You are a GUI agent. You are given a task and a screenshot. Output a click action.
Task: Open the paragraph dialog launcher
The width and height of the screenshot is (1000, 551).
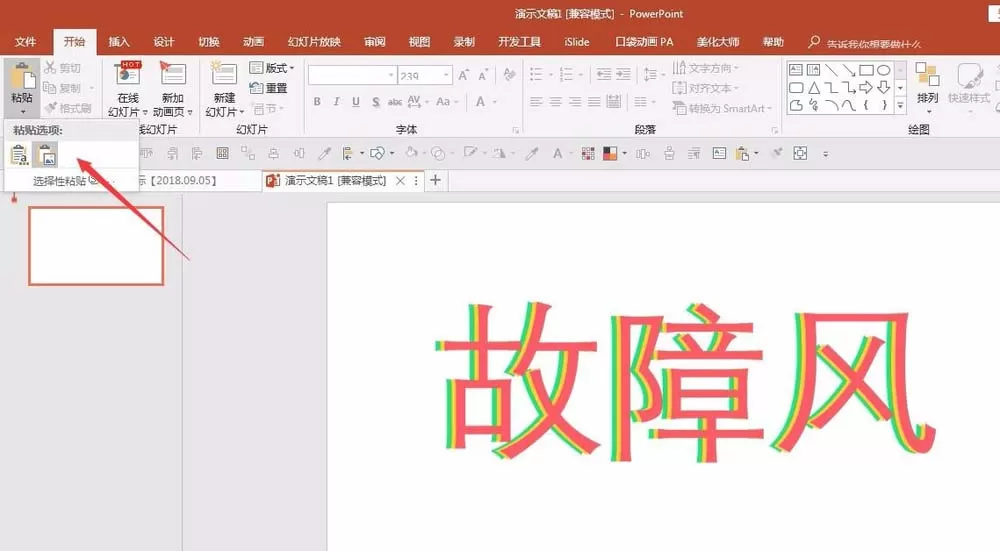(775, 130)
